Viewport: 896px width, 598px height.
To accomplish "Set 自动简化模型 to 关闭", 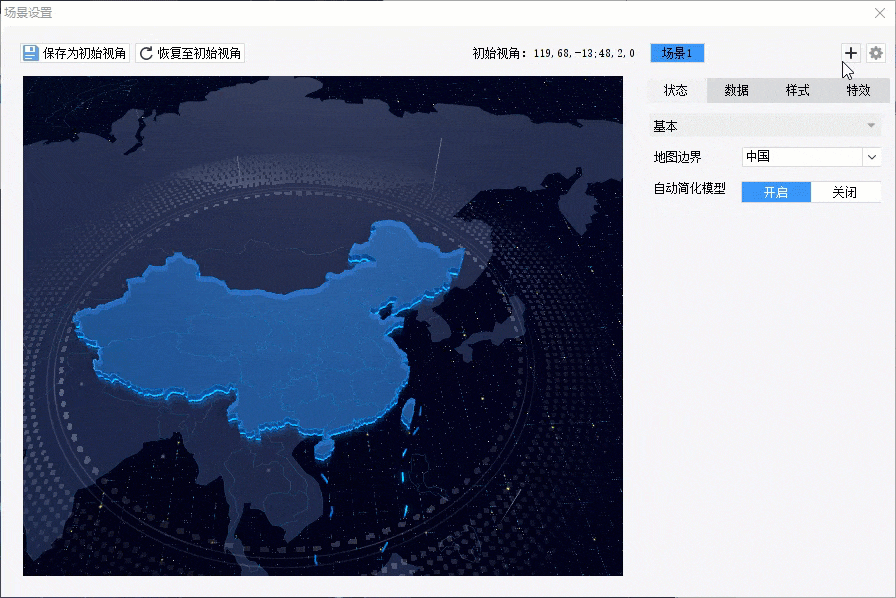I will point(845,192).
